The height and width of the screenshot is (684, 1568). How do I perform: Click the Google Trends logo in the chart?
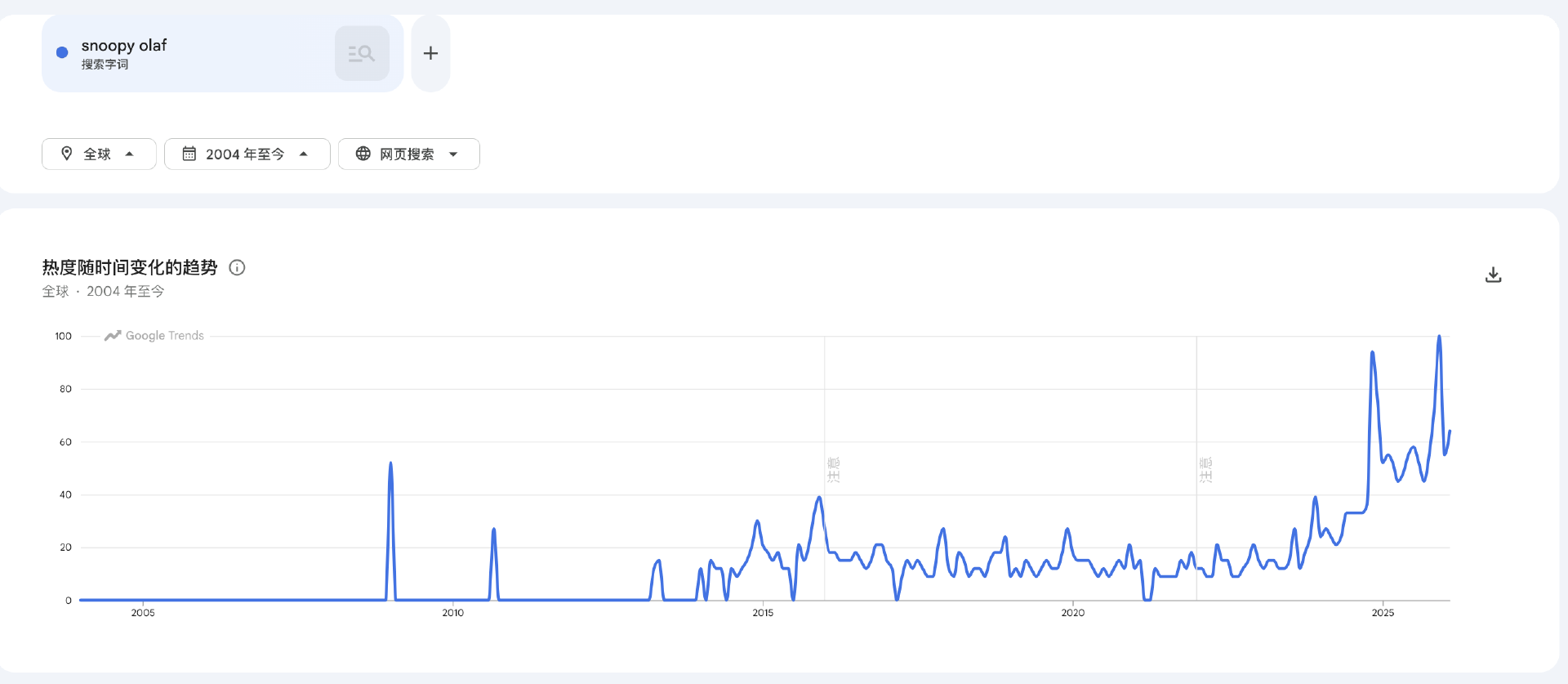pos(154,336)
